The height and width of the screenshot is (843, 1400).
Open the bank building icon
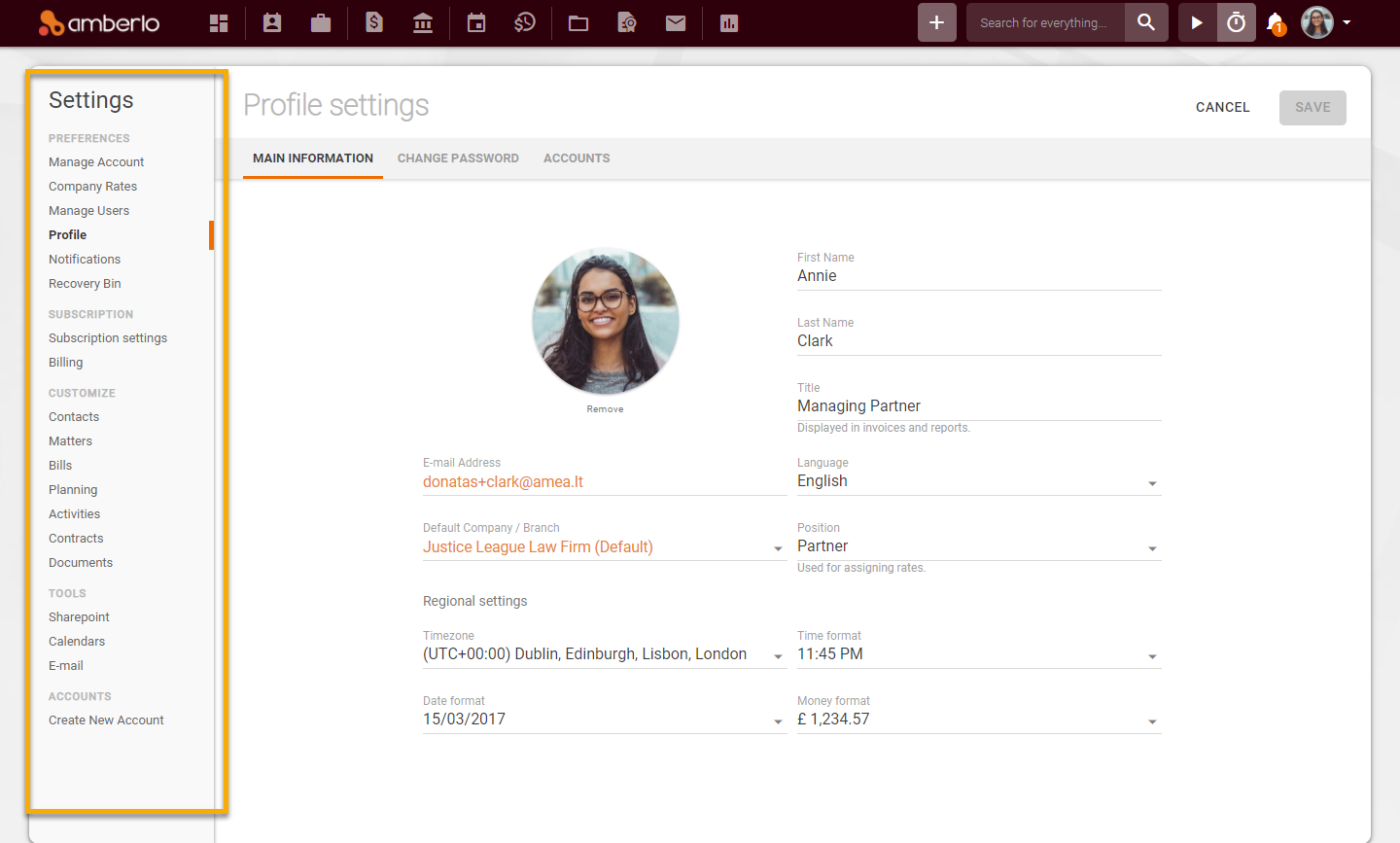point(423,22)
